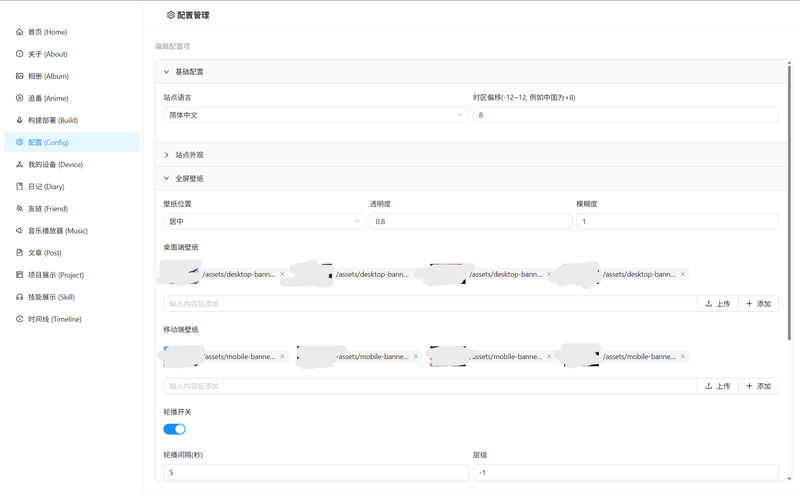Screen dimensions: 800x494
Task: Click the headphone icon beside 技能展示 (Skill)
Action: coord(19,297)
